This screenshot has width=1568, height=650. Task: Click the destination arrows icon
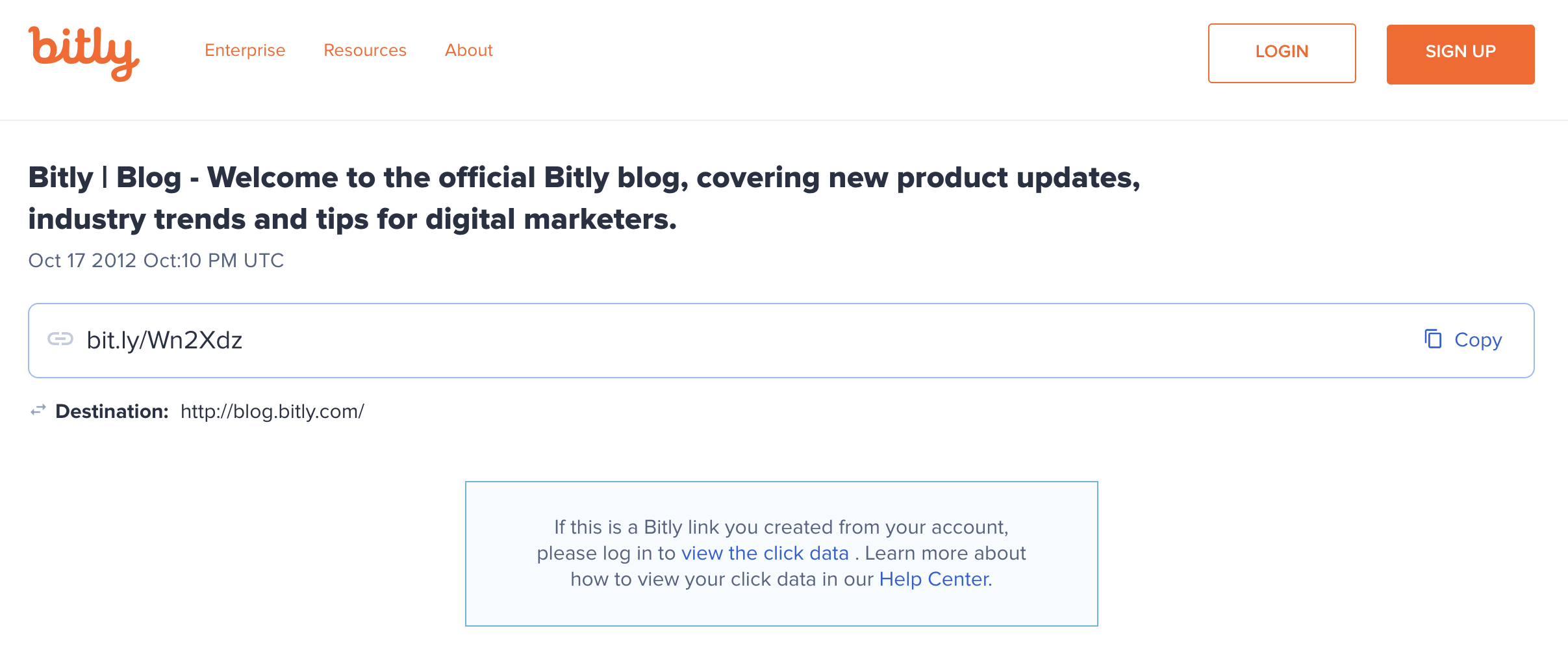click(38, 410)
